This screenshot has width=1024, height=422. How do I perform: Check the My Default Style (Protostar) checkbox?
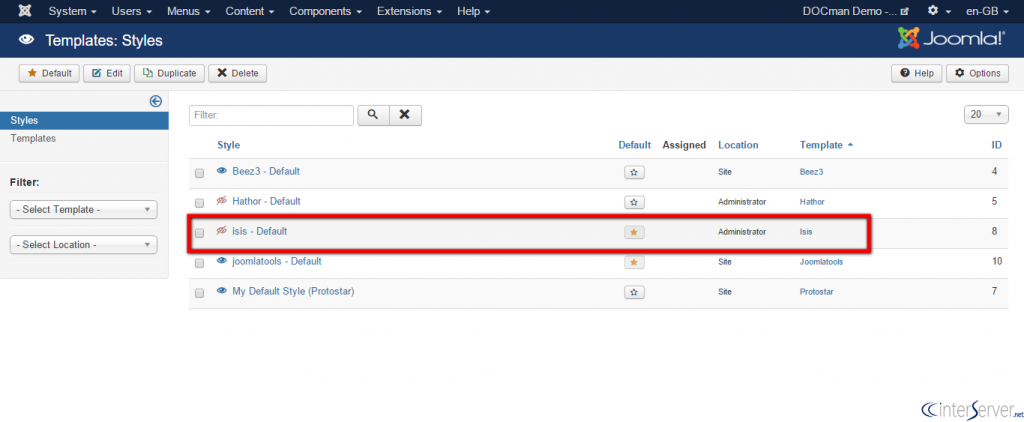(200, 293)
